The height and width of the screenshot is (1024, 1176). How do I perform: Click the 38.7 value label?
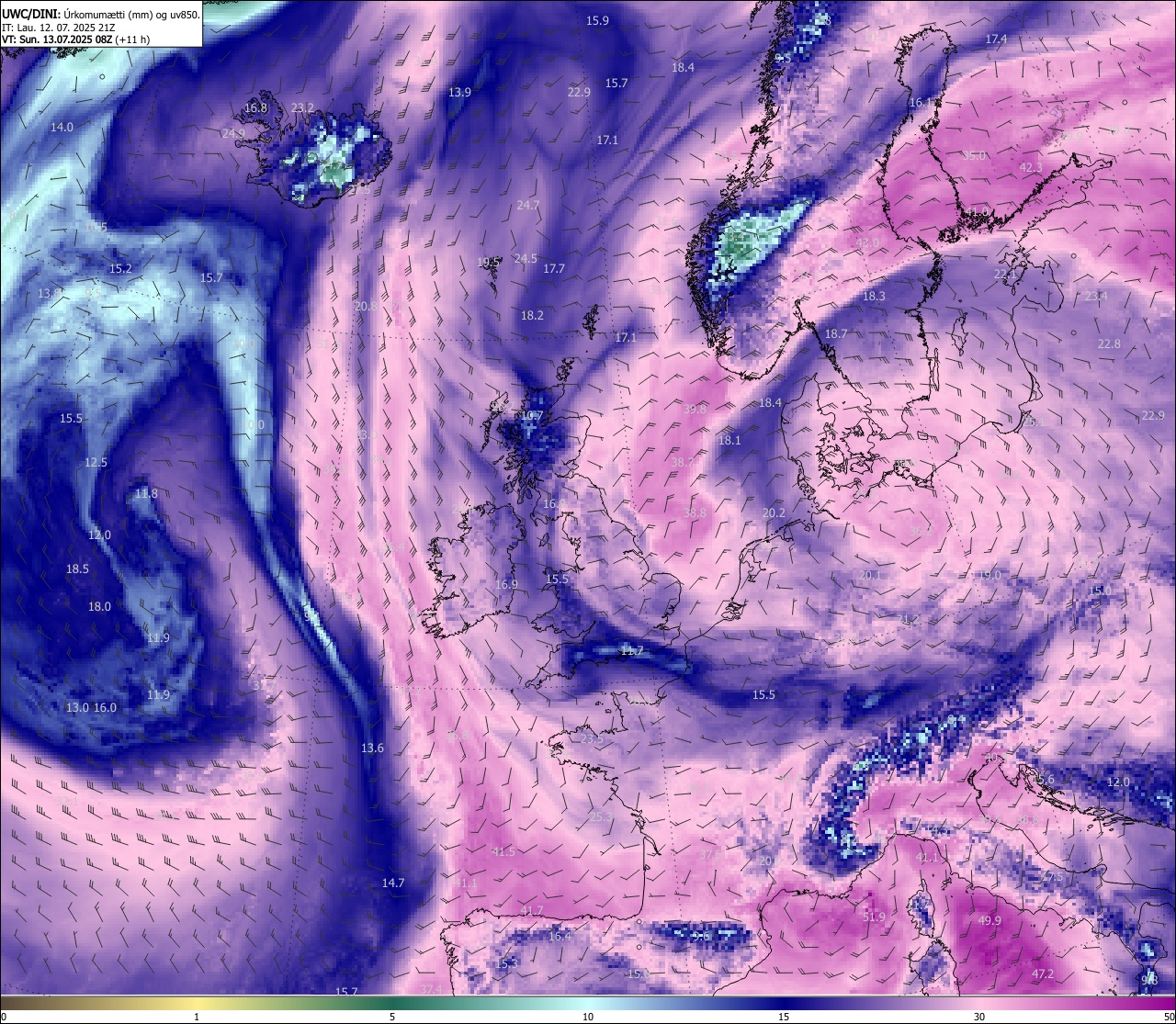coord(683,462)
